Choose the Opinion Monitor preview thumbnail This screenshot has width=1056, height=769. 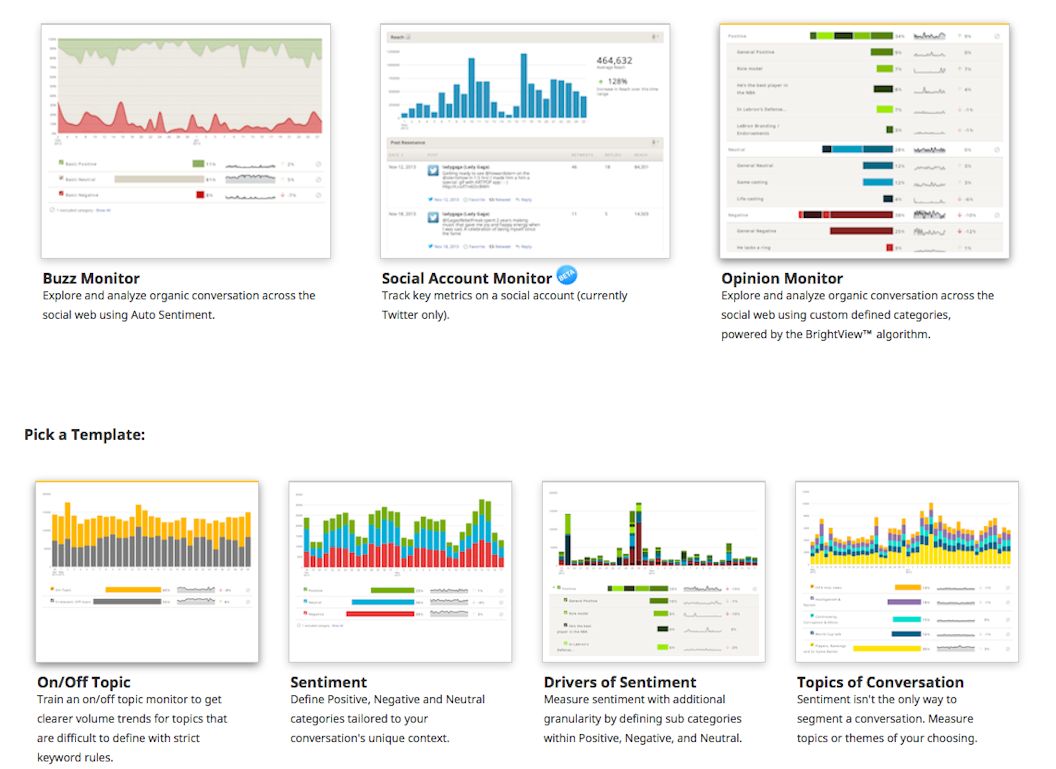[864, 141]
